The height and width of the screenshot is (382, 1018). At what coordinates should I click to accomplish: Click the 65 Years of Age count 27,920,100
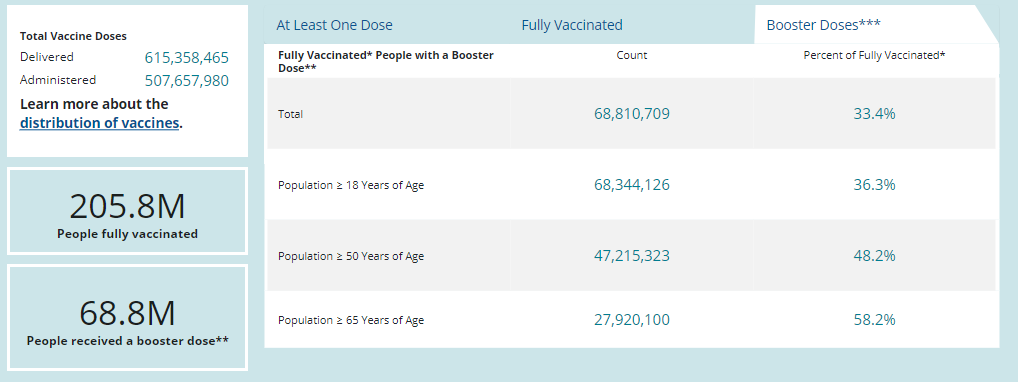coord(632,320)
